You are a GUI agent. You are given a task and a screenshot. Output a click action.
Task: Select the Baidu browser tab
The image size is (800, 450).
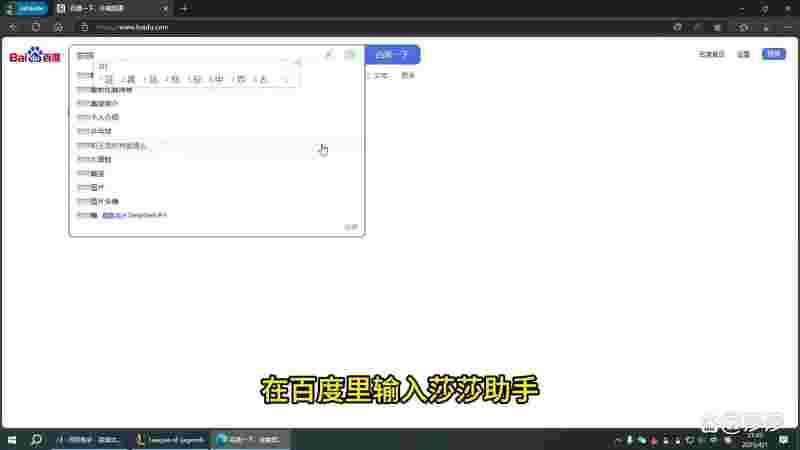tap(111, 9)
